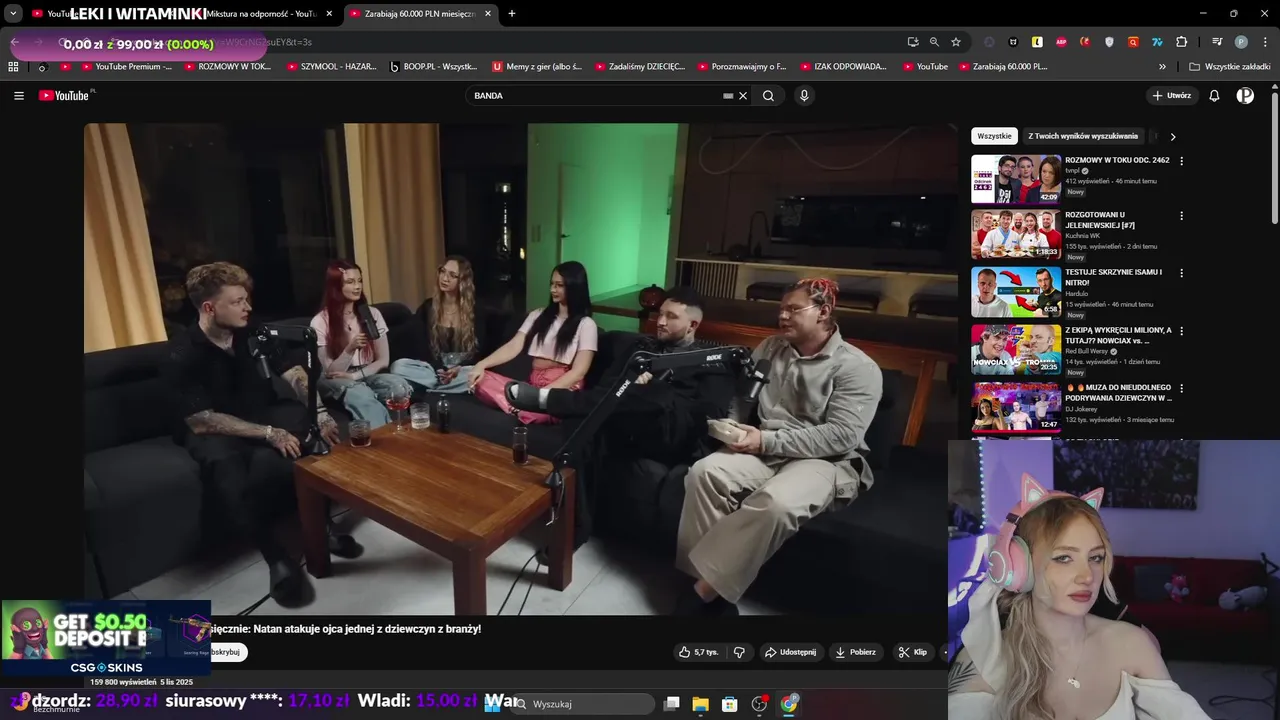This screenshot has height=720, width=1280.
Task: Switch to the Zarabiają 60.000 PLN tab
Action: pos(420,14)
